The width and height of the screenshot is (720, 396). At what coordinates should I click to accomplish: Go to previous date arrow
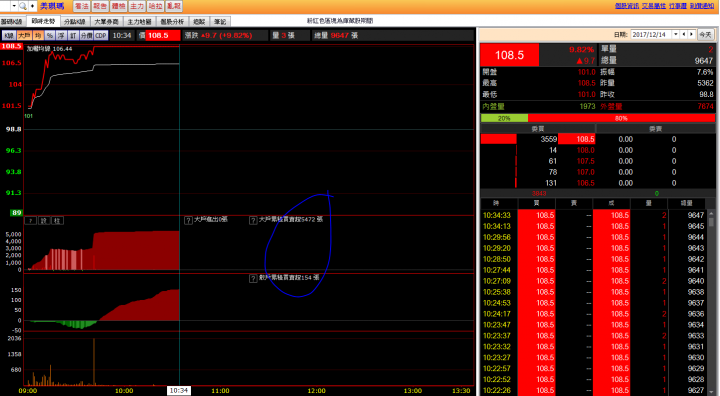[x=684, y=34]
